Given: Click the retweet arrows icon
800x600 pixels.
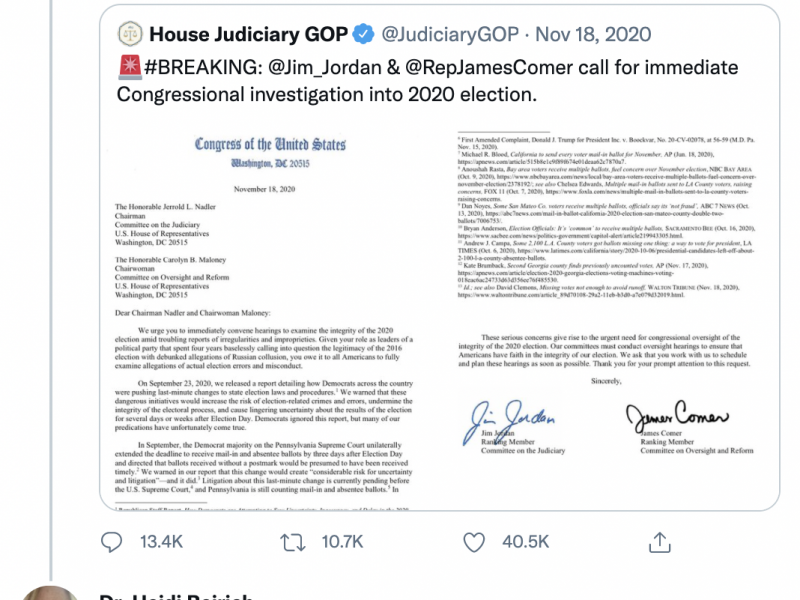Looking at the screenshot, I should coord(292,541).
